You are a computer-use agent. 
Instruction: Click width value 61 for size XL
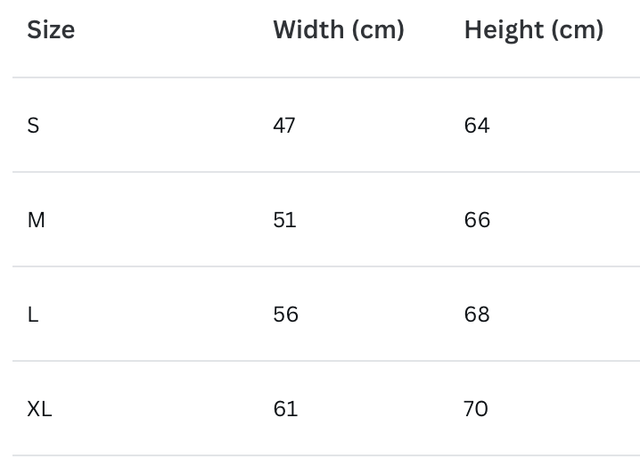[284, 409]
